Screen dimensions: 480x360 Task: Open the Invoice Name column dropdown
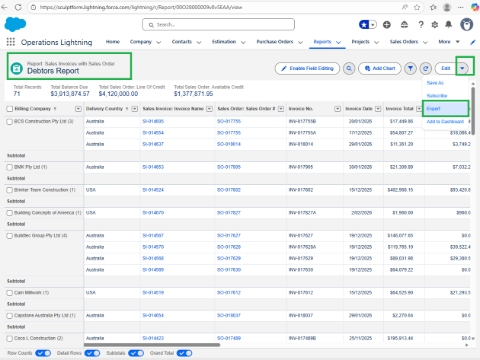209,109
